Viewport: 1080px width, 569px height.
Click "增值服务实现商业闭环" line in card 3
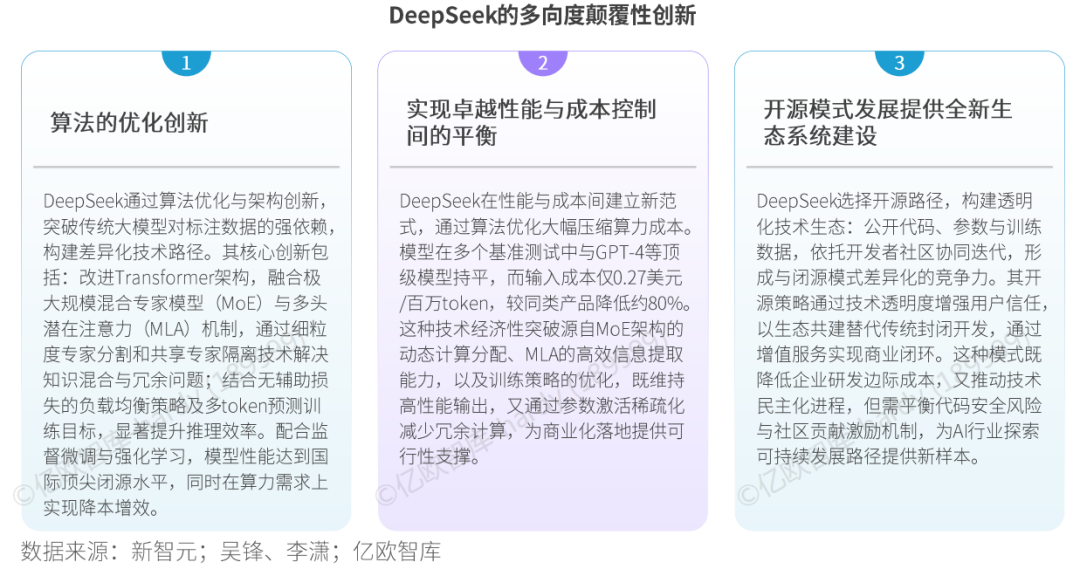click(x=845, y=354)
